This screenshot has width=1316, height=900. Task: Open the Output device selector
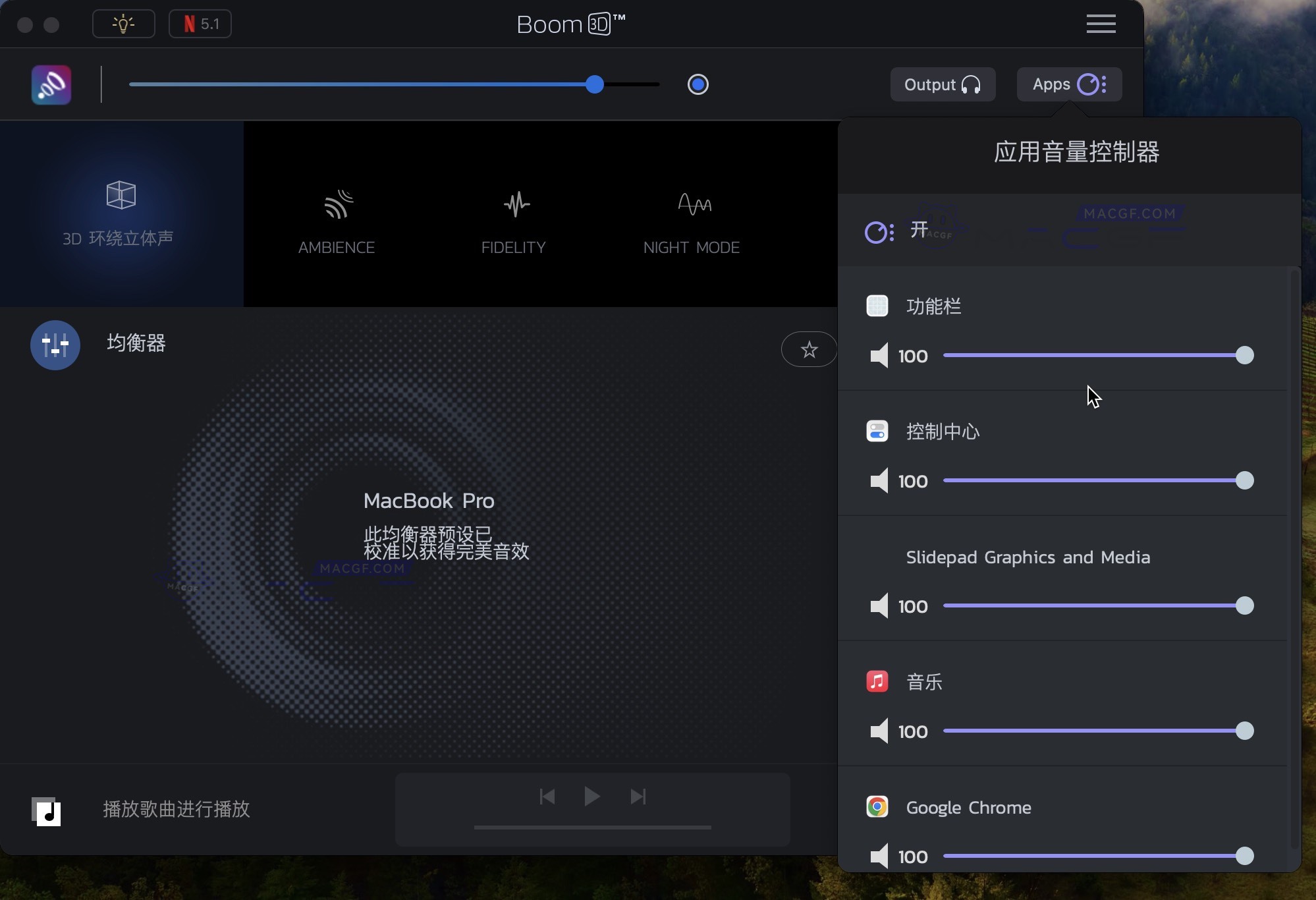[943, 84]
